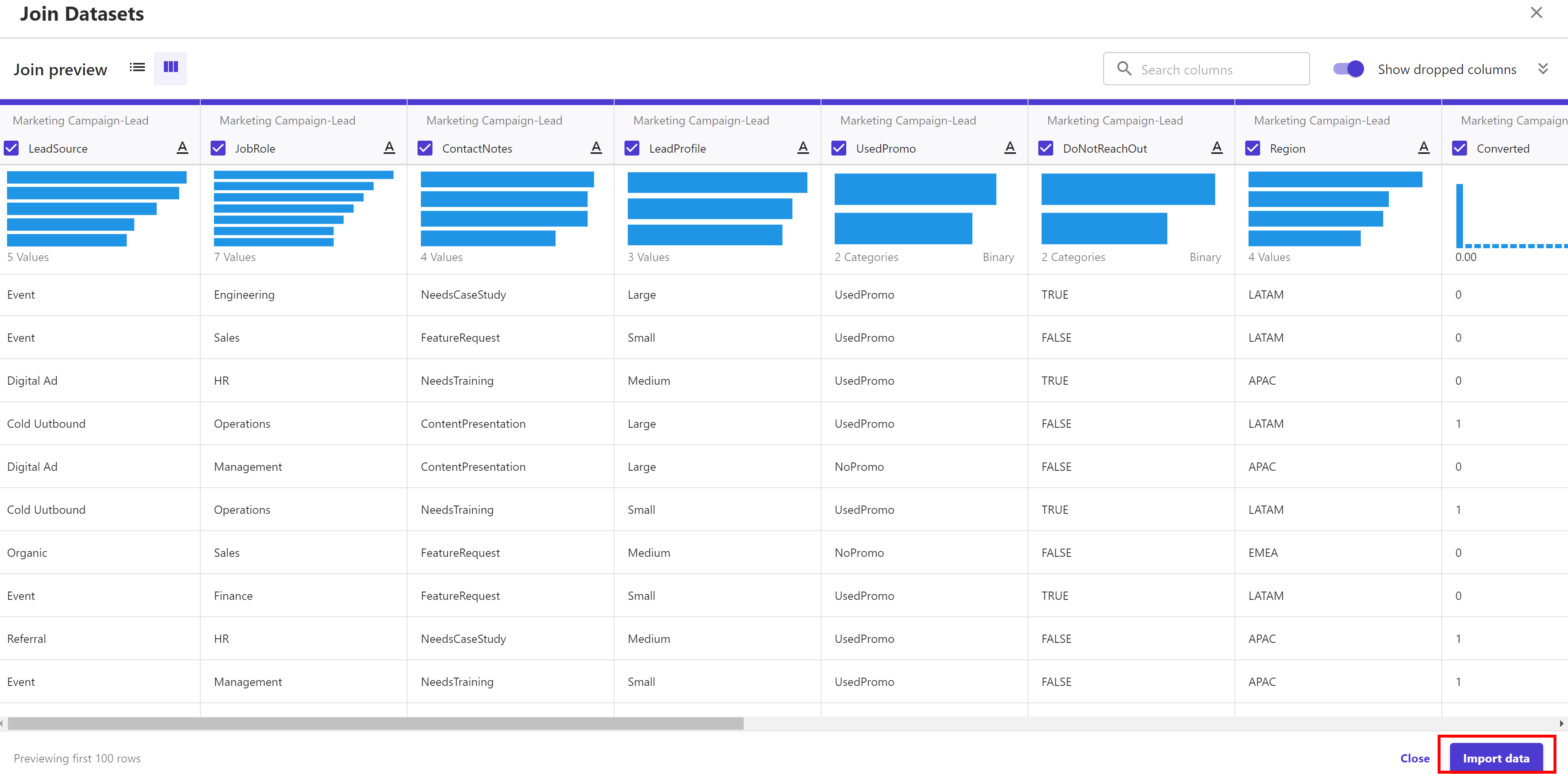Click the text type icon on LeadSource

pyautogui.click(x=182, y=148)
